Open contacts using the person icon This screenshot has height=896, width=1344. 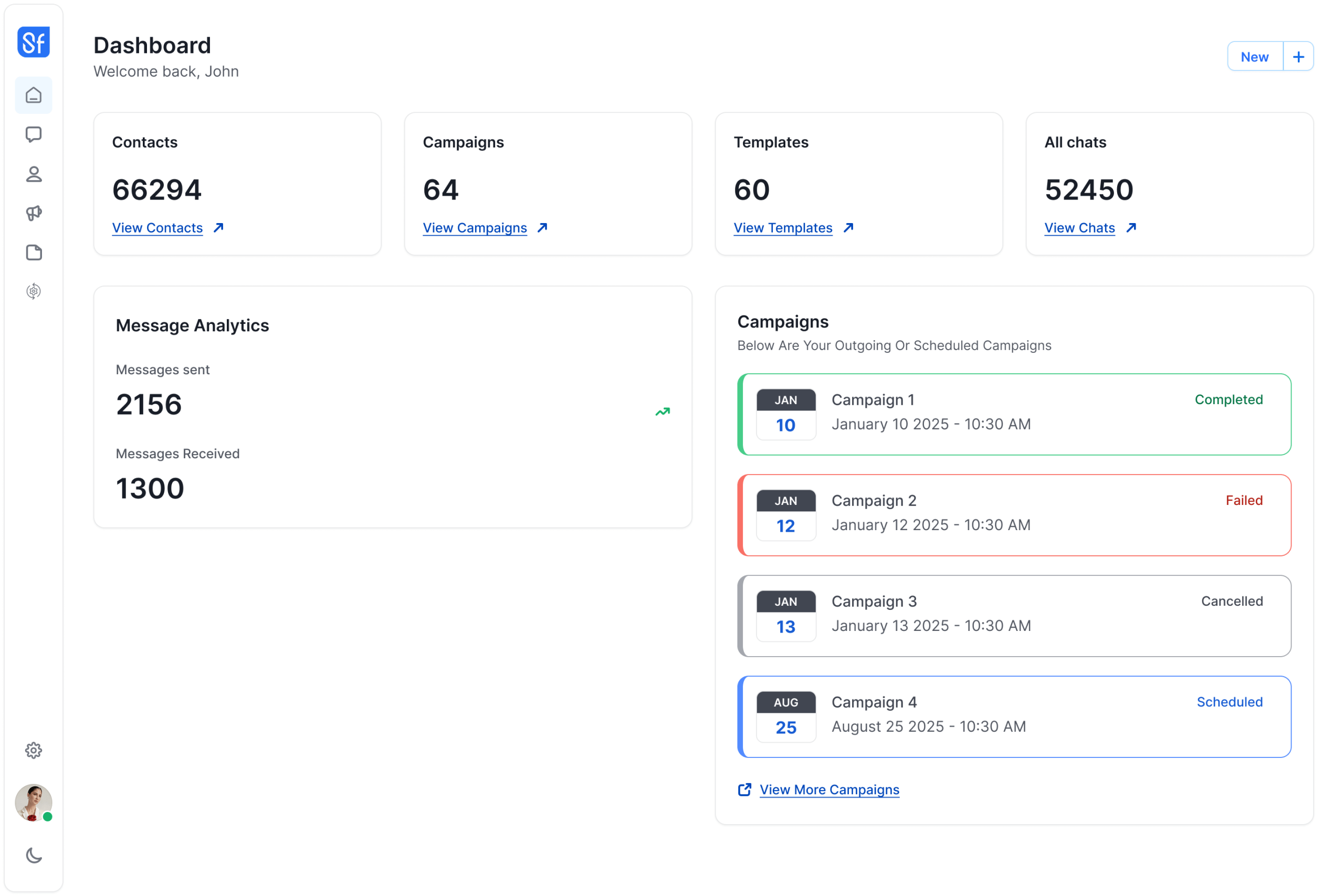(x=33, y=174)
